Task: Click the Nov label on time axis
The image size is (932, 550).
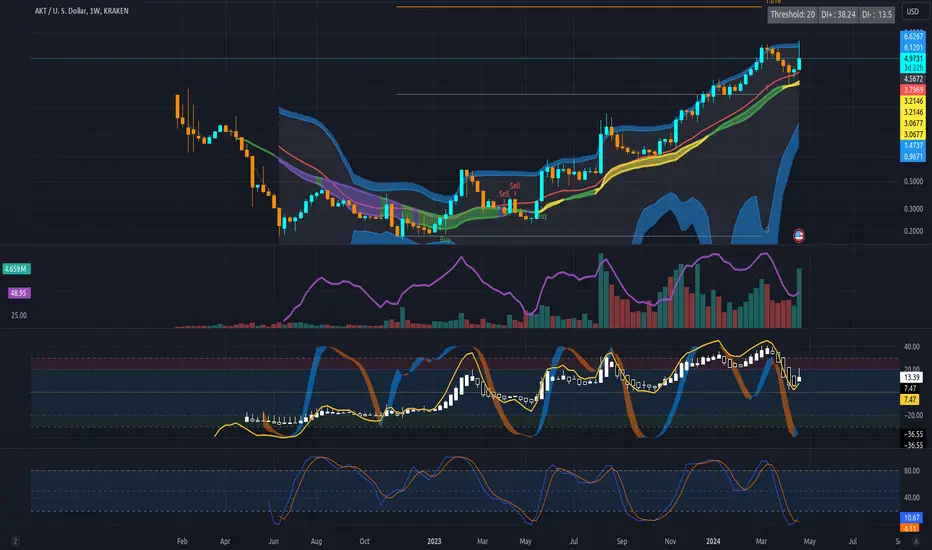Action: [x=670, y=541]
